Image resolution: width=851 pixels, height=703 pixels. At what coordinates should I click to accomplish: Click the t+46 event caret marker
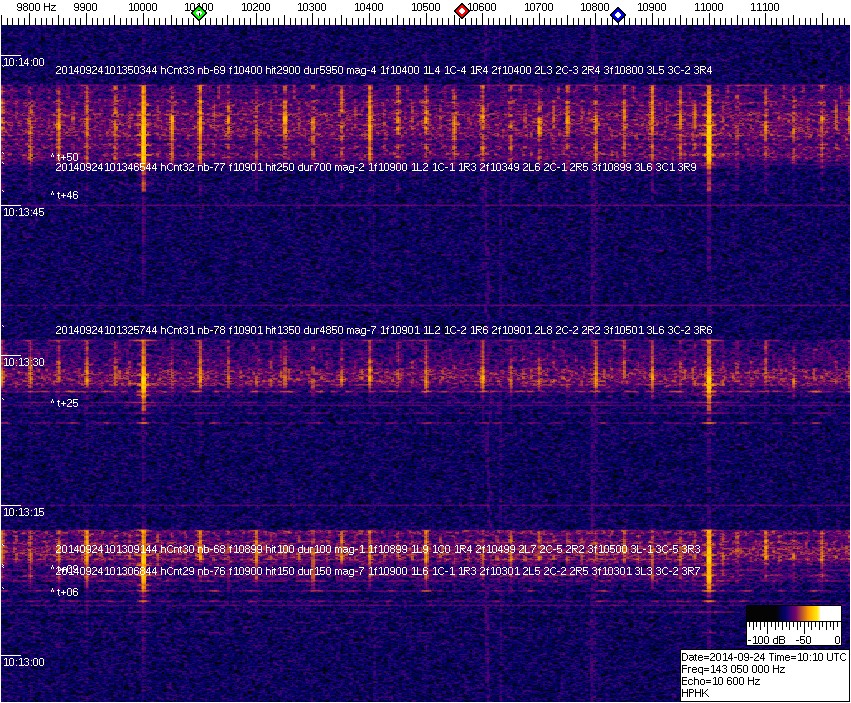tap(66, 195)
